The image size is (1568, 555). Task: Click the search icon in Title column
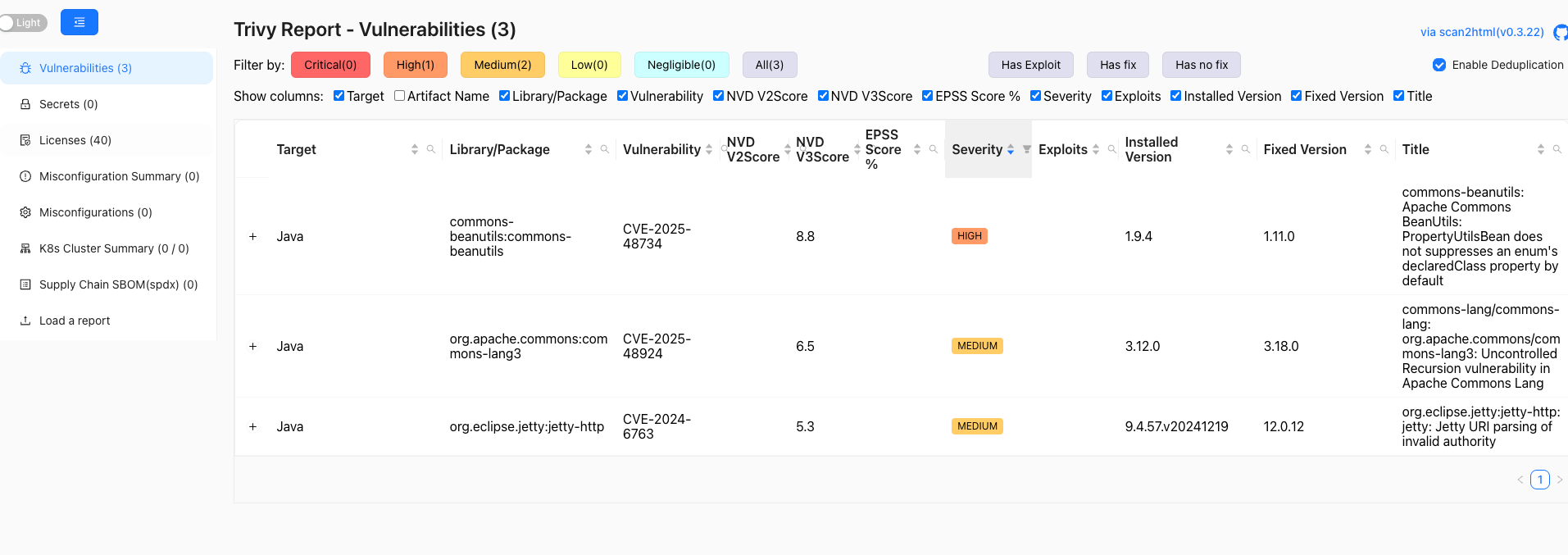(1557, 149)
